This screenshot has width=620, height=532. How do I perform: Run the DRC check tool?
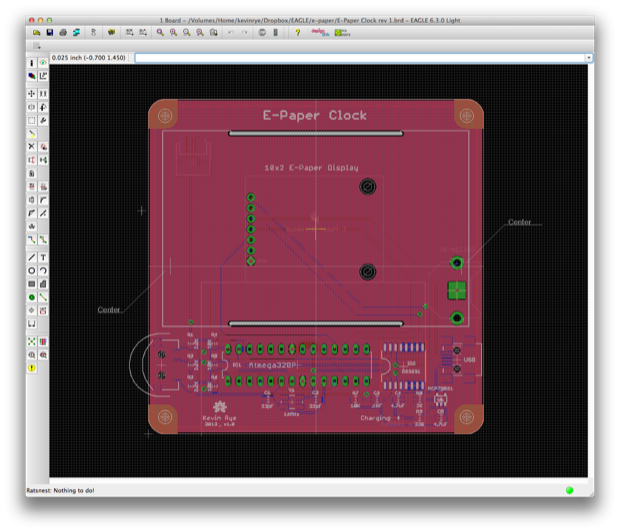[x=43, y=355]
